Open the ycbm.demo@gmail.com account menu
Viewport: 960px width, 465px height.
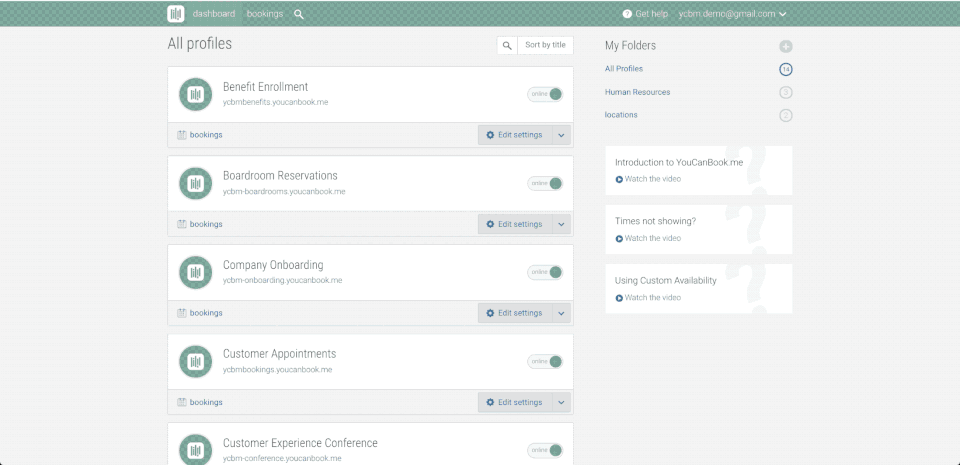pos(732,14)
